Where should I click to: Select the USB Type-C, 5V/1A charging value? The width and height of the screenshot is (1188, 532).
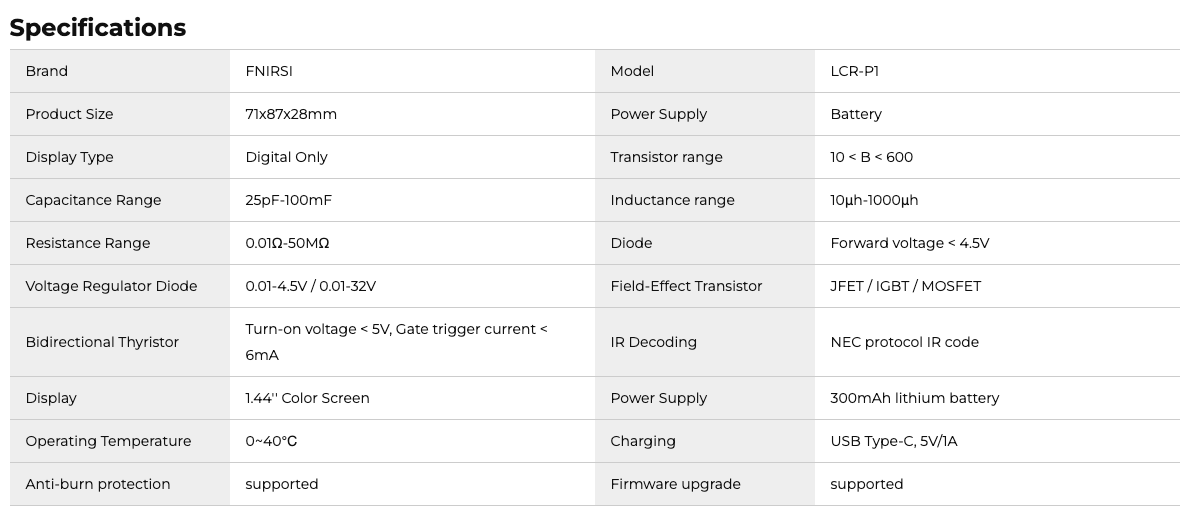point(894,441)
